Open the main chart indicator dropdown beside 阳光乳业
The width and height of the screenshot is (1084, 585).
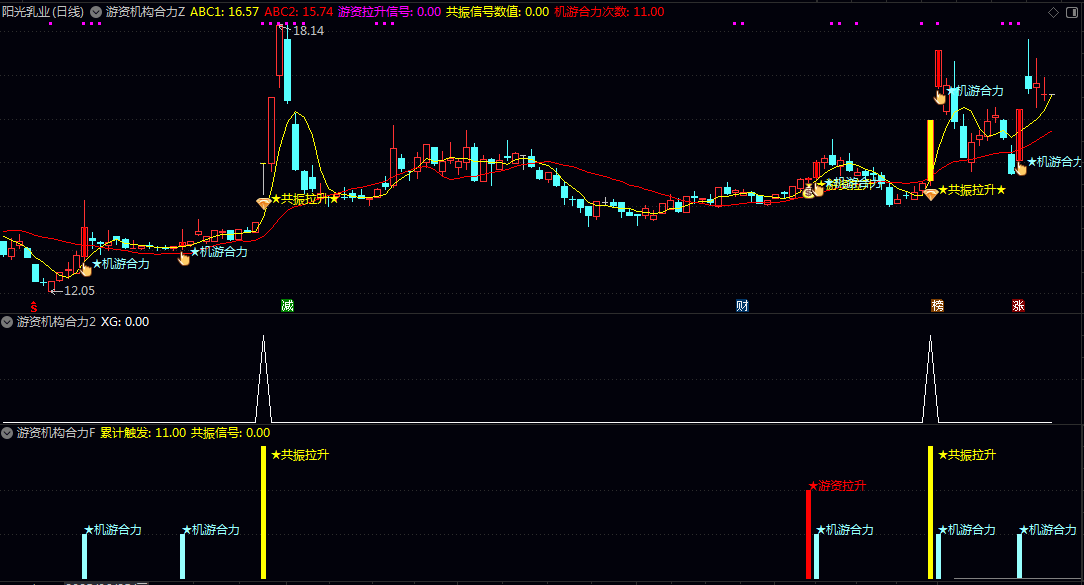coord(96,12)
